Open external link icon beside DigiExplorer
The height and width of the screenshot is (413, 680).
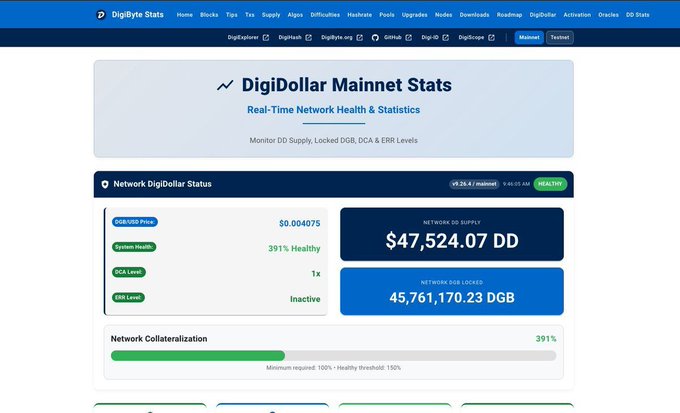[x=266, y=38]
